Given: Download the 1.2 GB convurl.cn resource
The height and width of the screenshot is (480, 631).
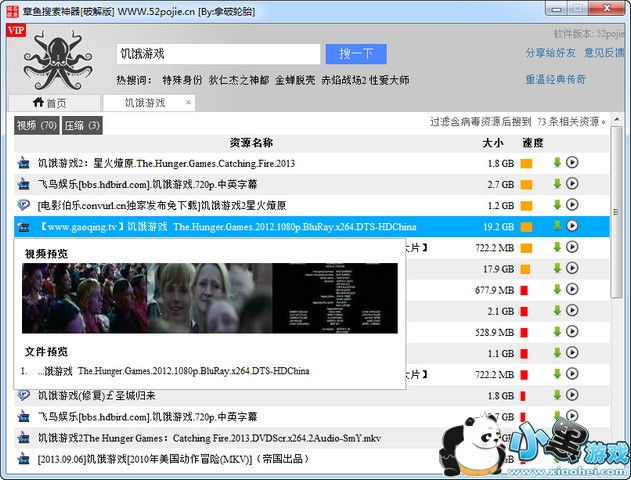Looking at the screenshot, I should pos(557,205).
